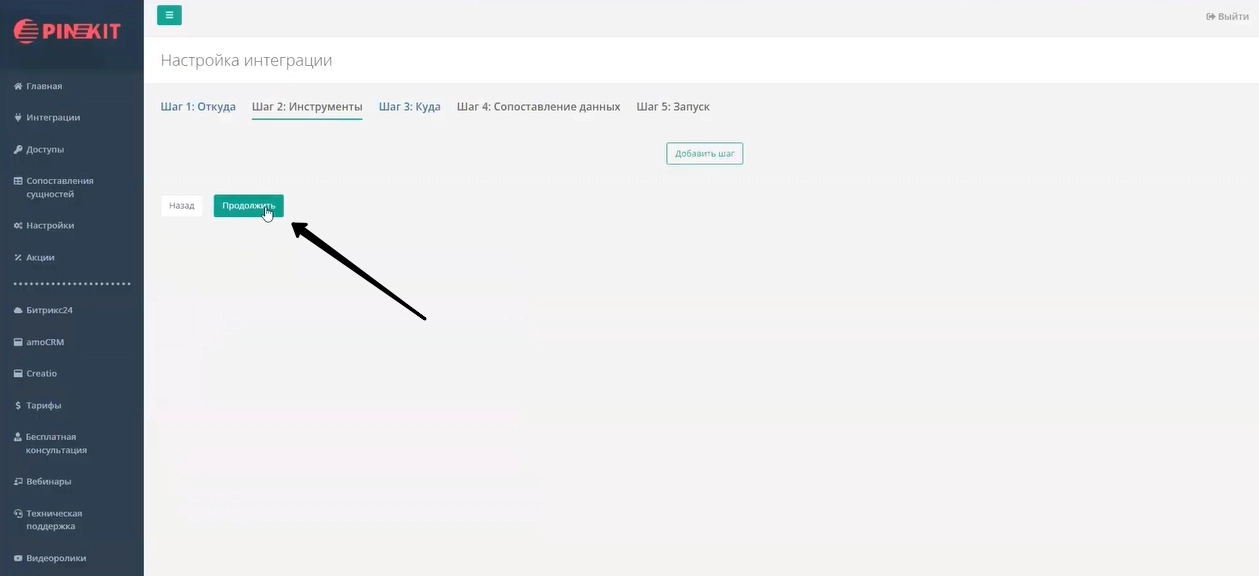Open Интеграции in the sidebar
The image size is (1259, 576).
pyautogui.click(x=53, y=117)
